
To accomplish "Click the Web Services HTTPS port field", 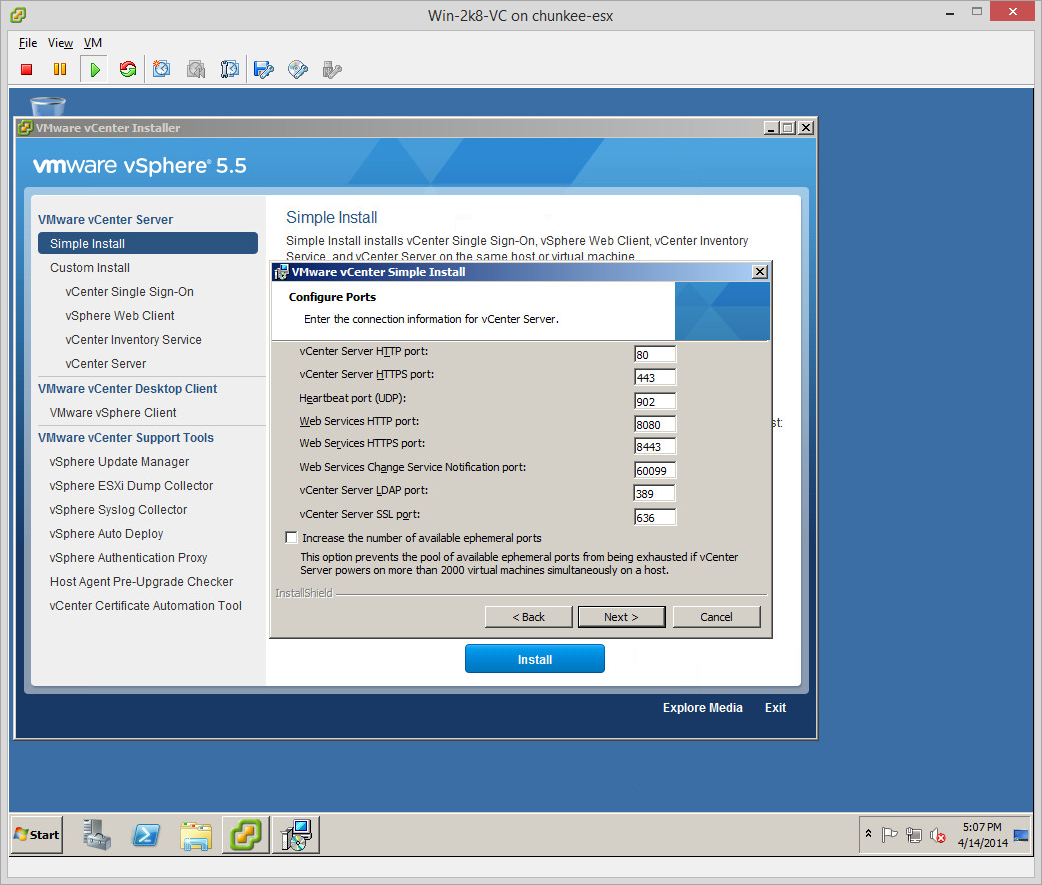I will click(x=655, y=447).
